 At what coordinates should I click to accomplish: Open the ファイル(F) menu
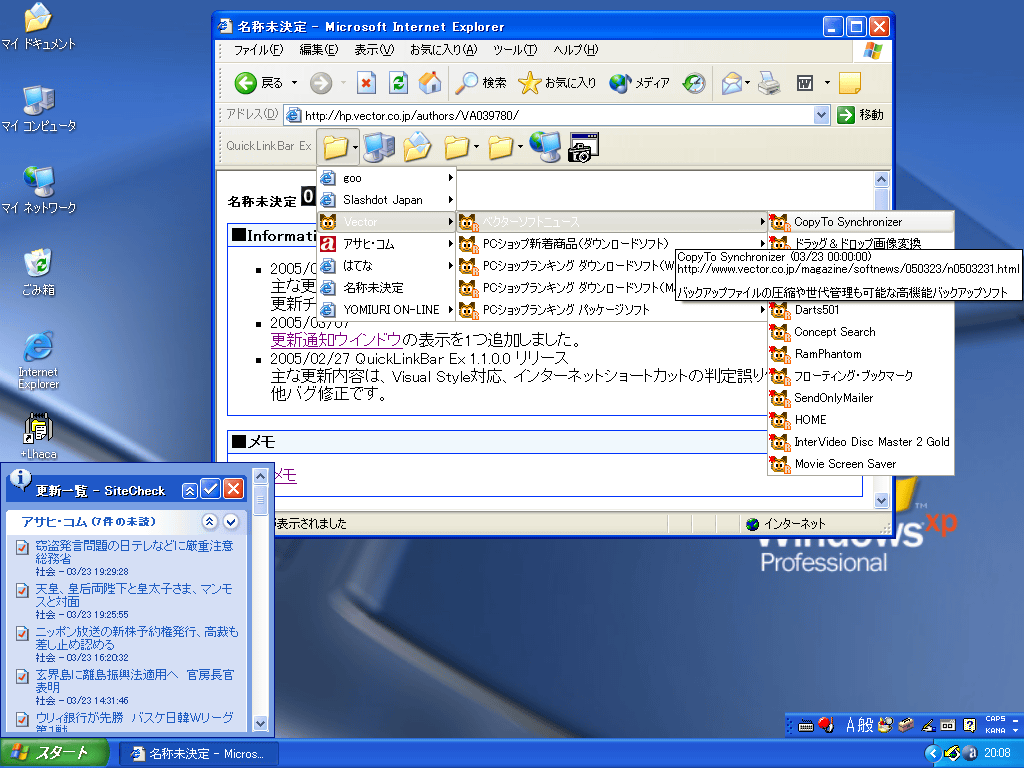tap(258, 50)
